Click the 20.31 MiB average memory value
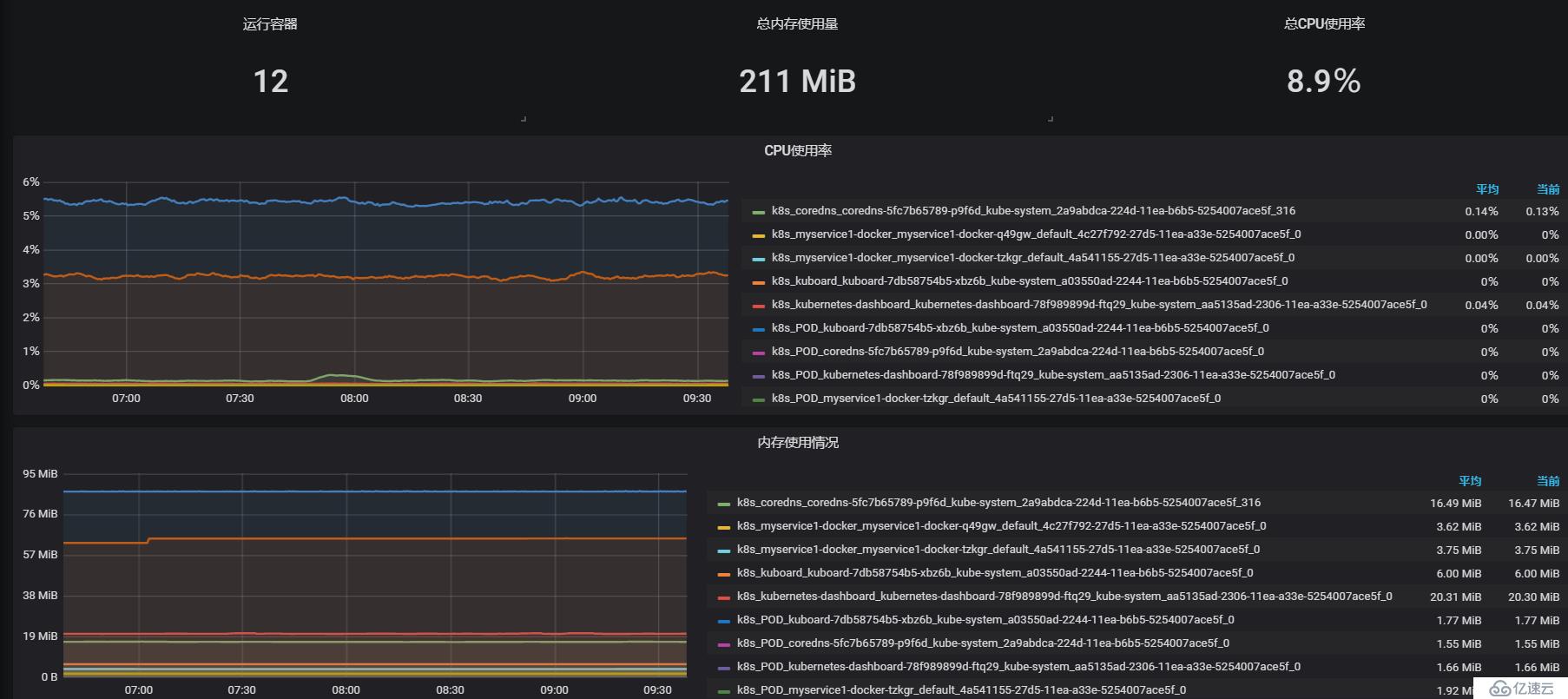 click(x=1456, y=597)
